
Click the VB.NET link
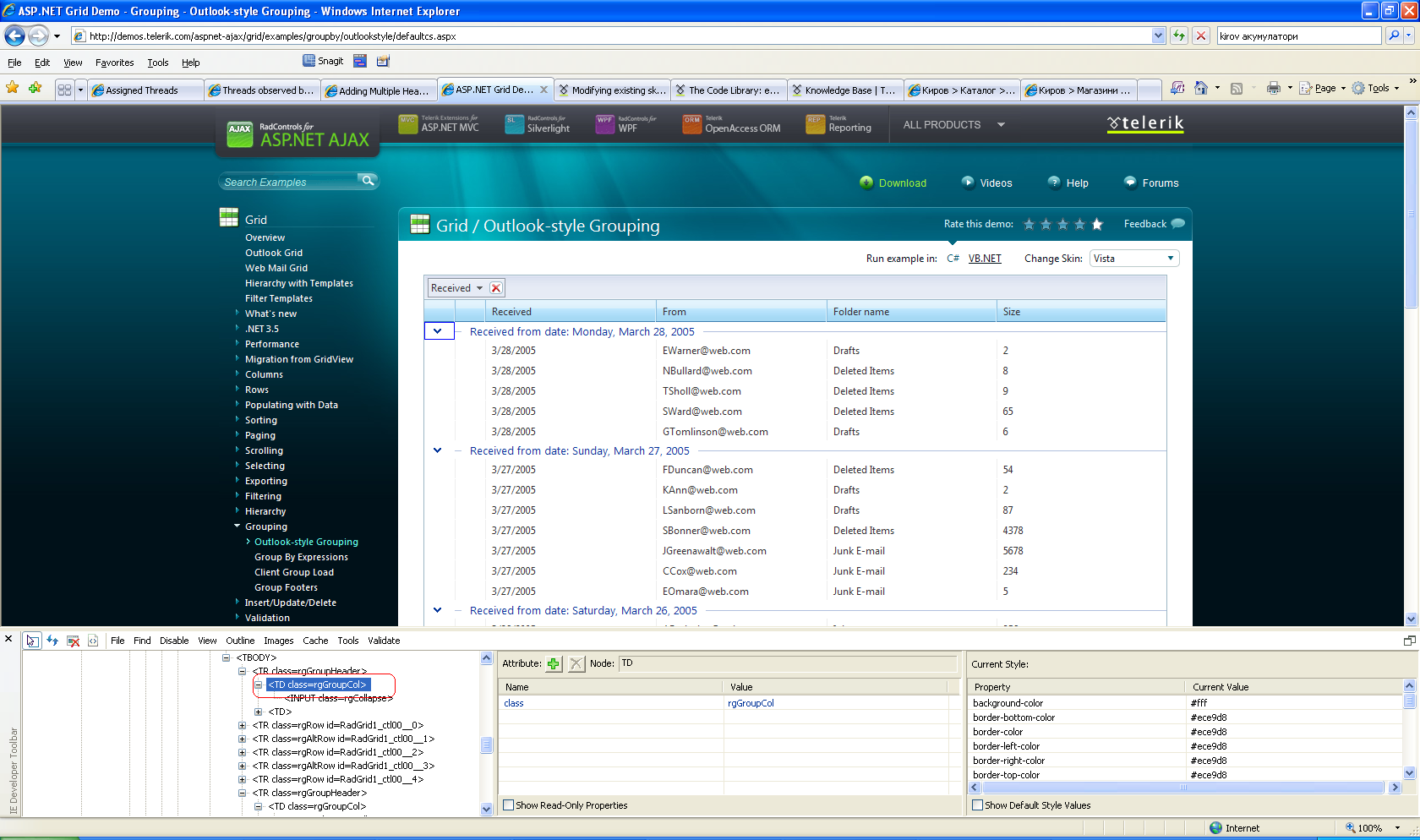coord(985,259)
